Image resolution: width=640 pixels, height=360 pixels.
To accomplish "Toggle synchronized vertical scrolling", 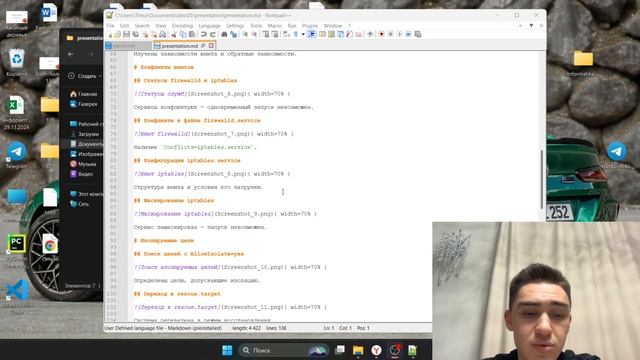I will 265,34.
